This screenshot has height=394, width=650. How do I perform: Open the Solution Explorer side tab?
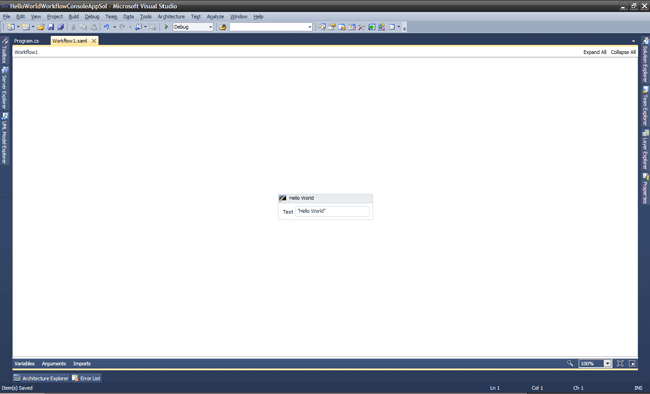[x=645, y=60]
